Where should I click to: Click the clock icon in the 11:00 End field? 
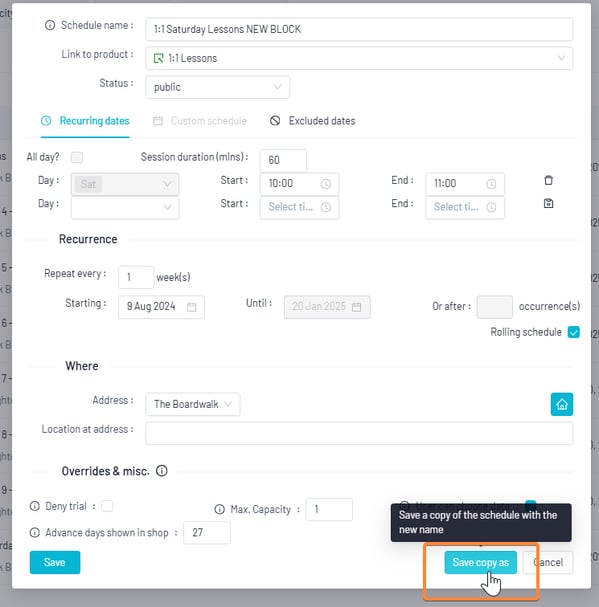coord(491,184)
